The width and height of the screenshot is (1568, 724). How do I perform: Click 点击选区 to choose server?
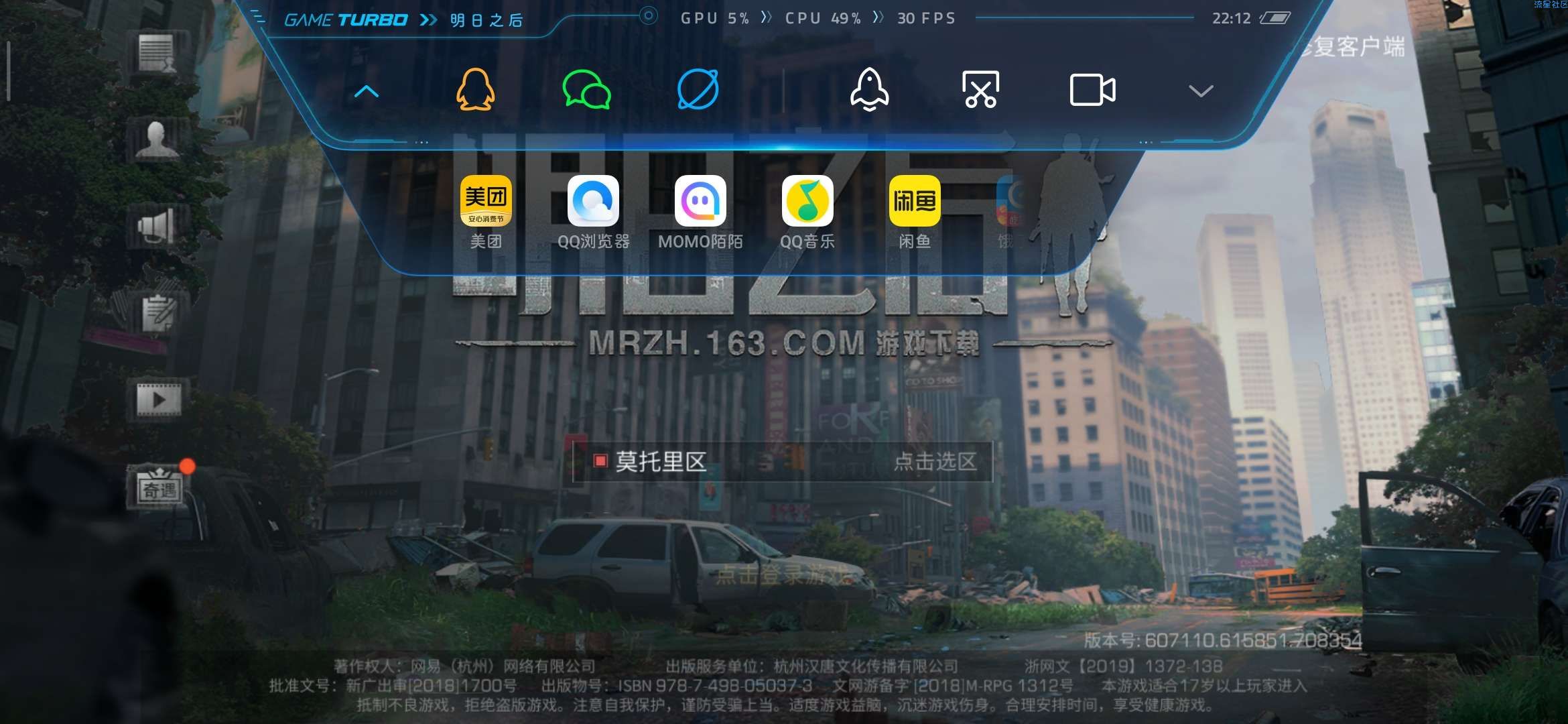[935, 461]
